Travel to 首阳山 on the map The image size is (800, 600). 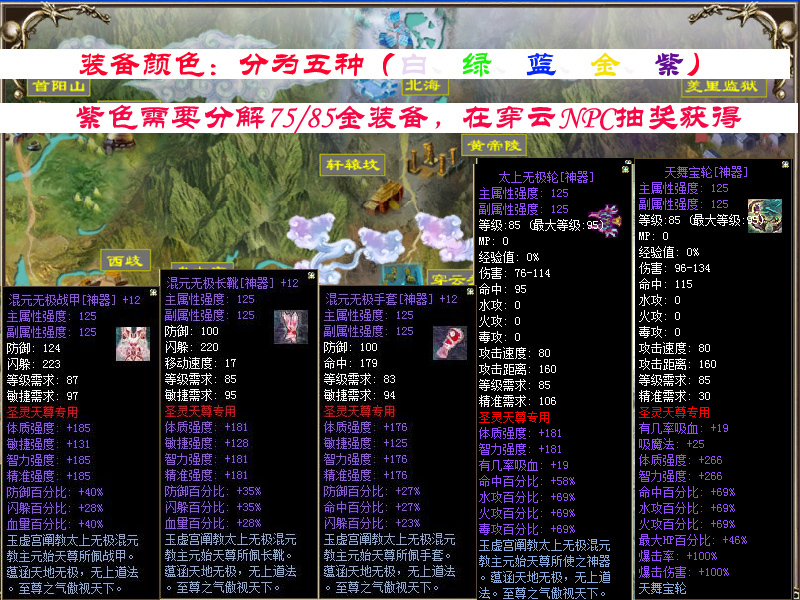[59, 86]
